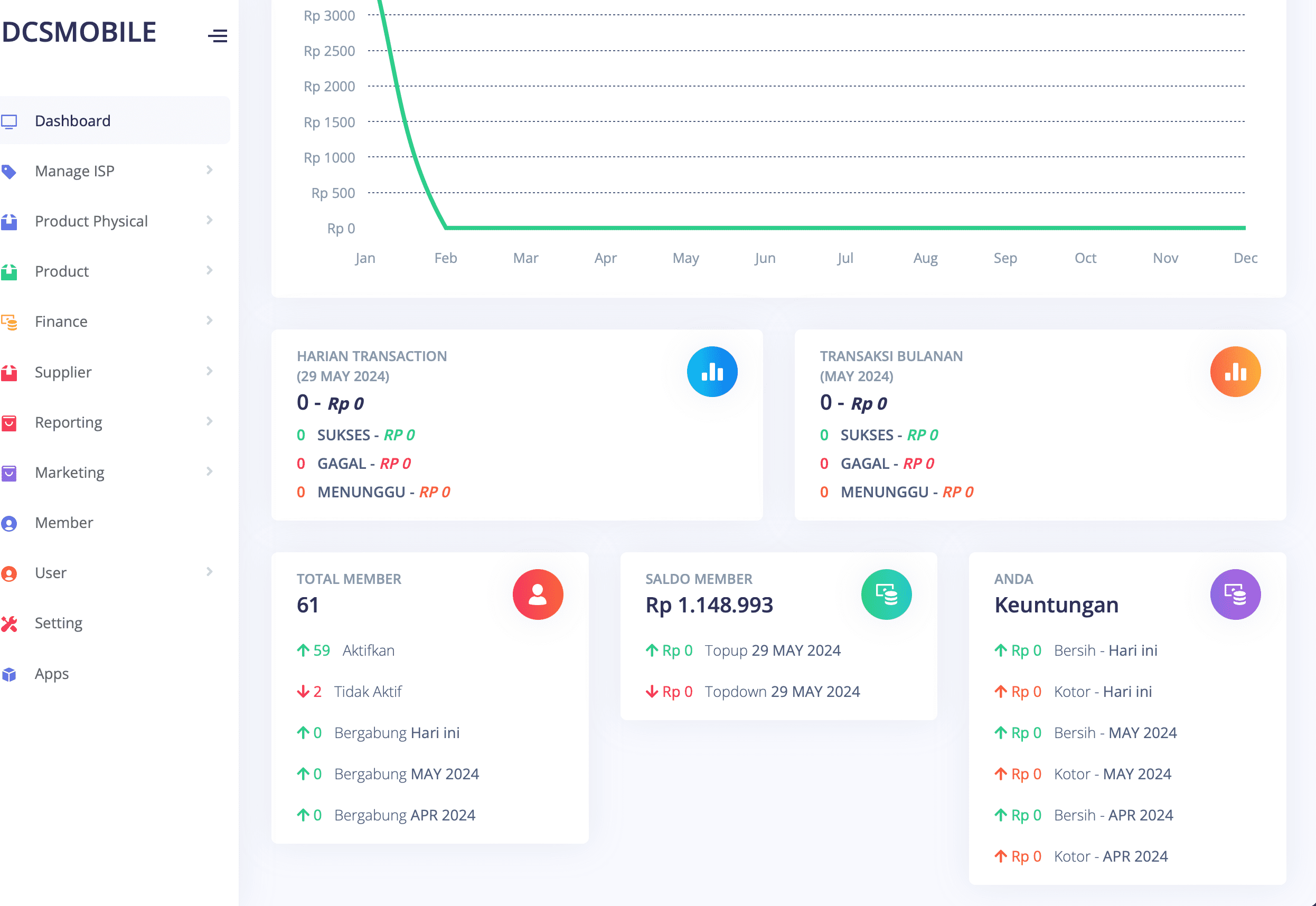Screen dimensions: 1316x906
Task: Click the DCSMOBILE logo link
Action: coord(79,31)
